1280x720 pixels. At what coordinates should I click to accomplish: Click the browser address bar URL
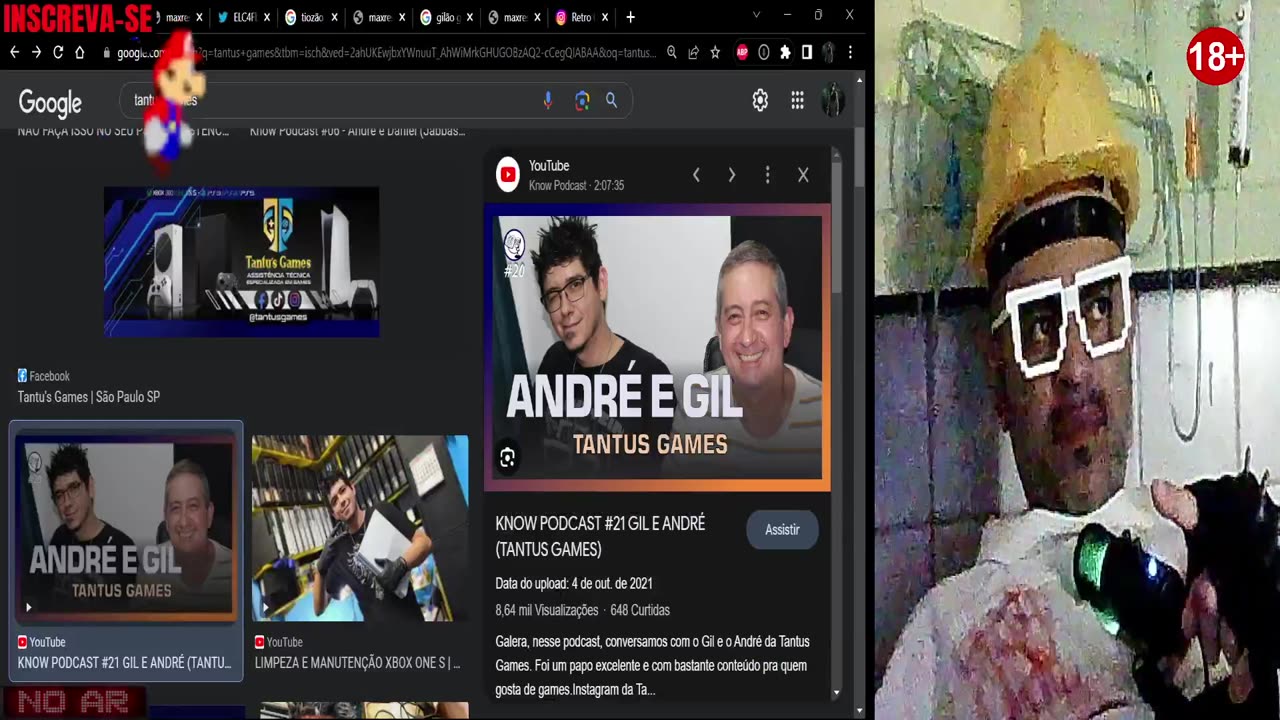point(385,52)
